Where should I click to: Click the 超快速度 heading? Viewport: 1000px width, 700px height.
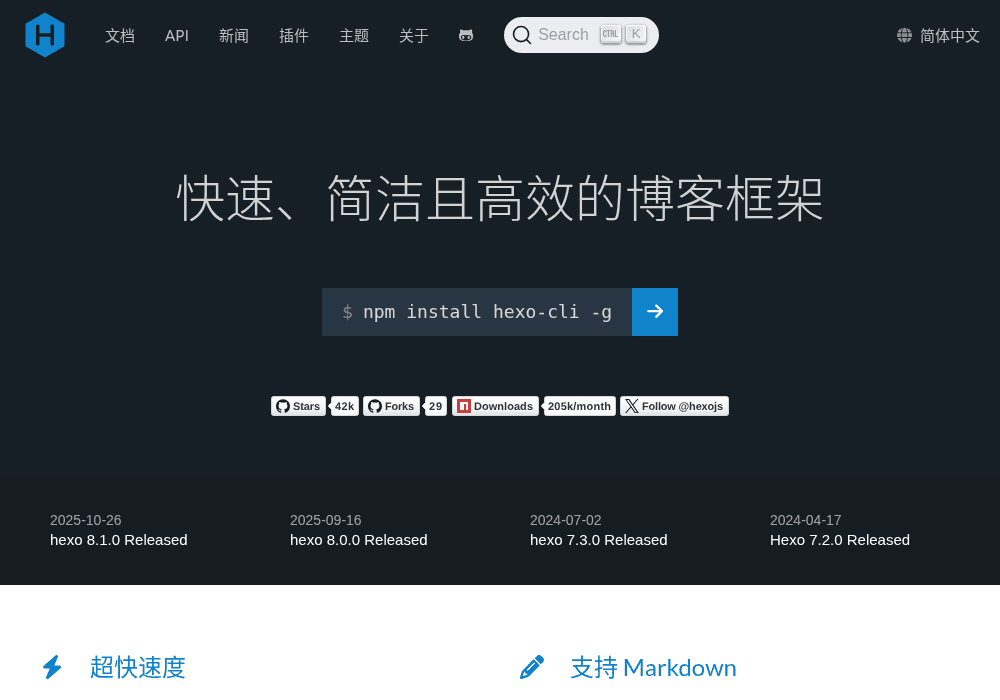[x=138, y=667]
